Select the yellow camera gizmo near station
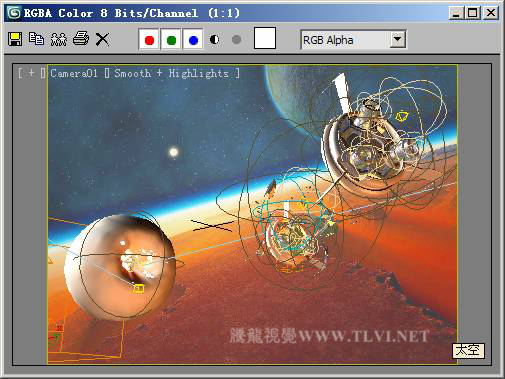This screenshot has width=505, height=379. pos(402,116)
